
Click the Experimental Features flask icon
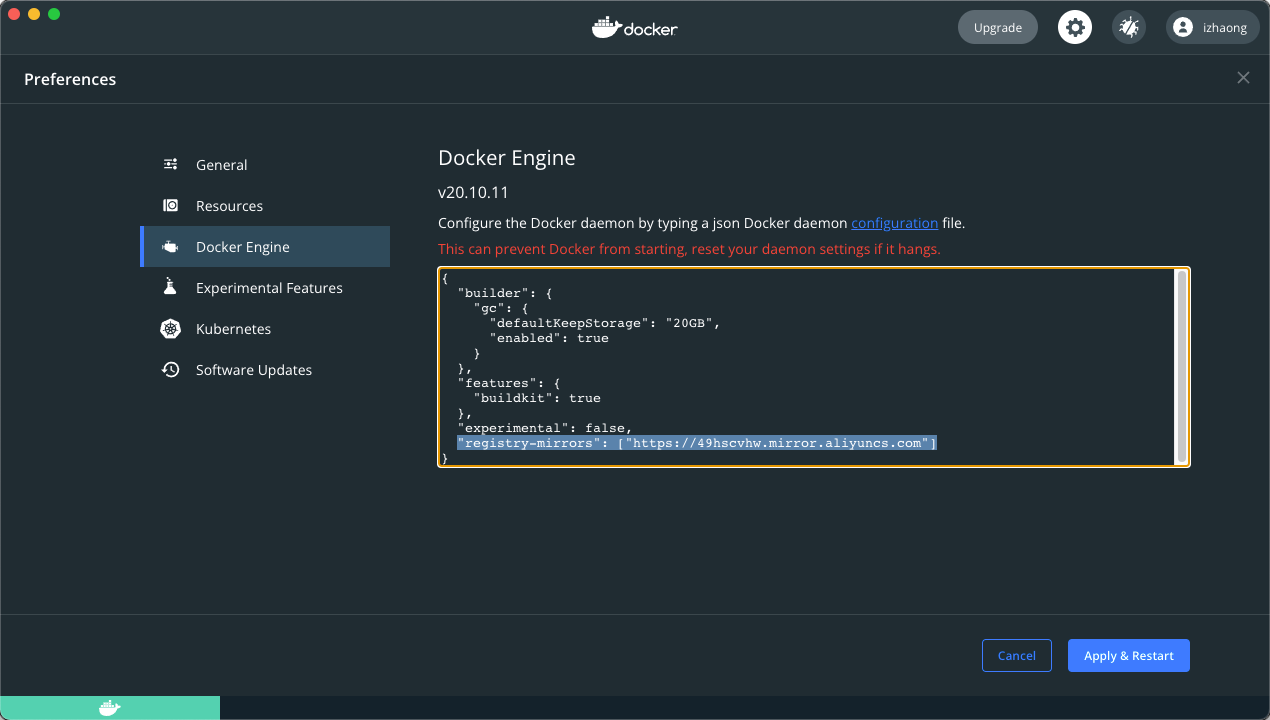pos(171,288)
